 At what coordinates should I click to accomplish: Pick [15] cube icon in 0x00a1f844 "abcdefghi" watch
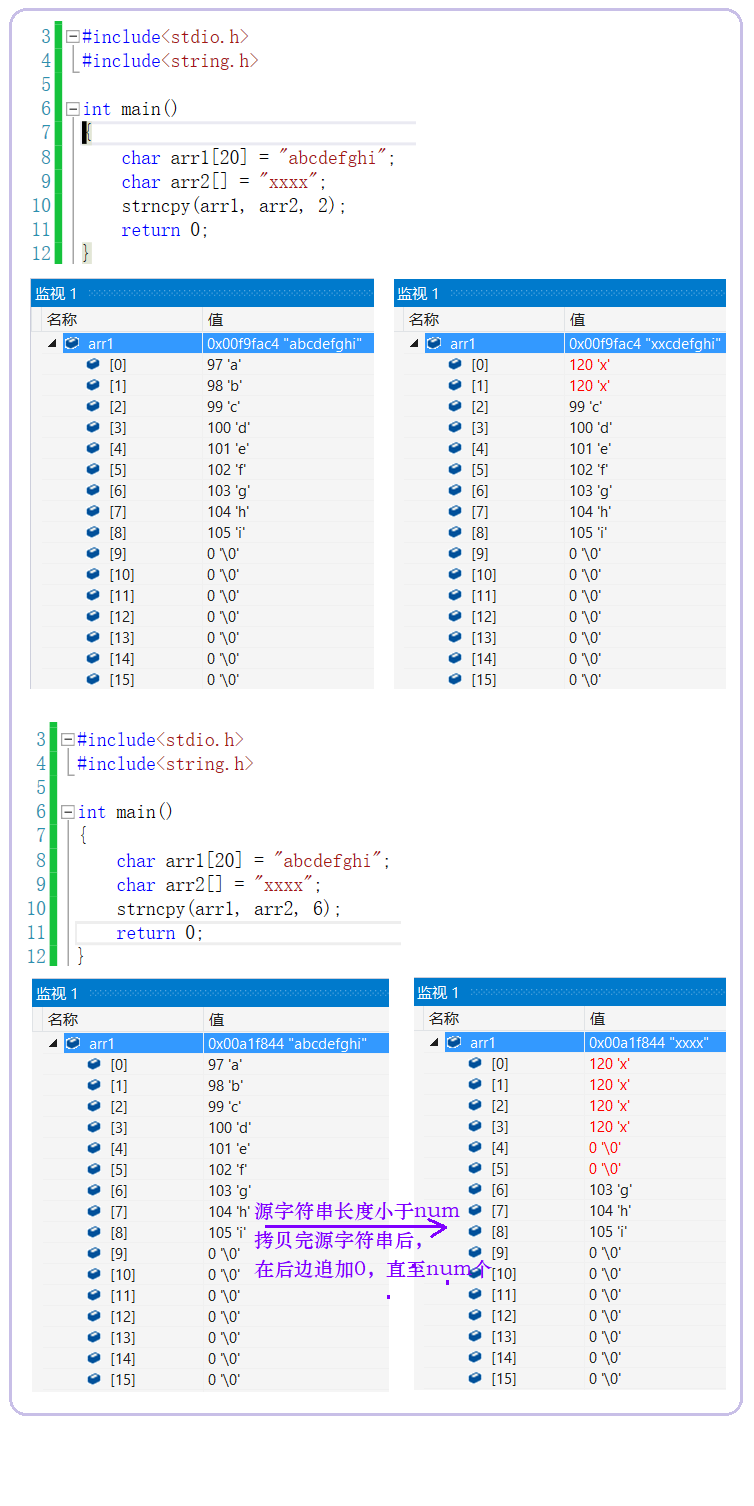pyautogui.click(x=94, y=1379)
